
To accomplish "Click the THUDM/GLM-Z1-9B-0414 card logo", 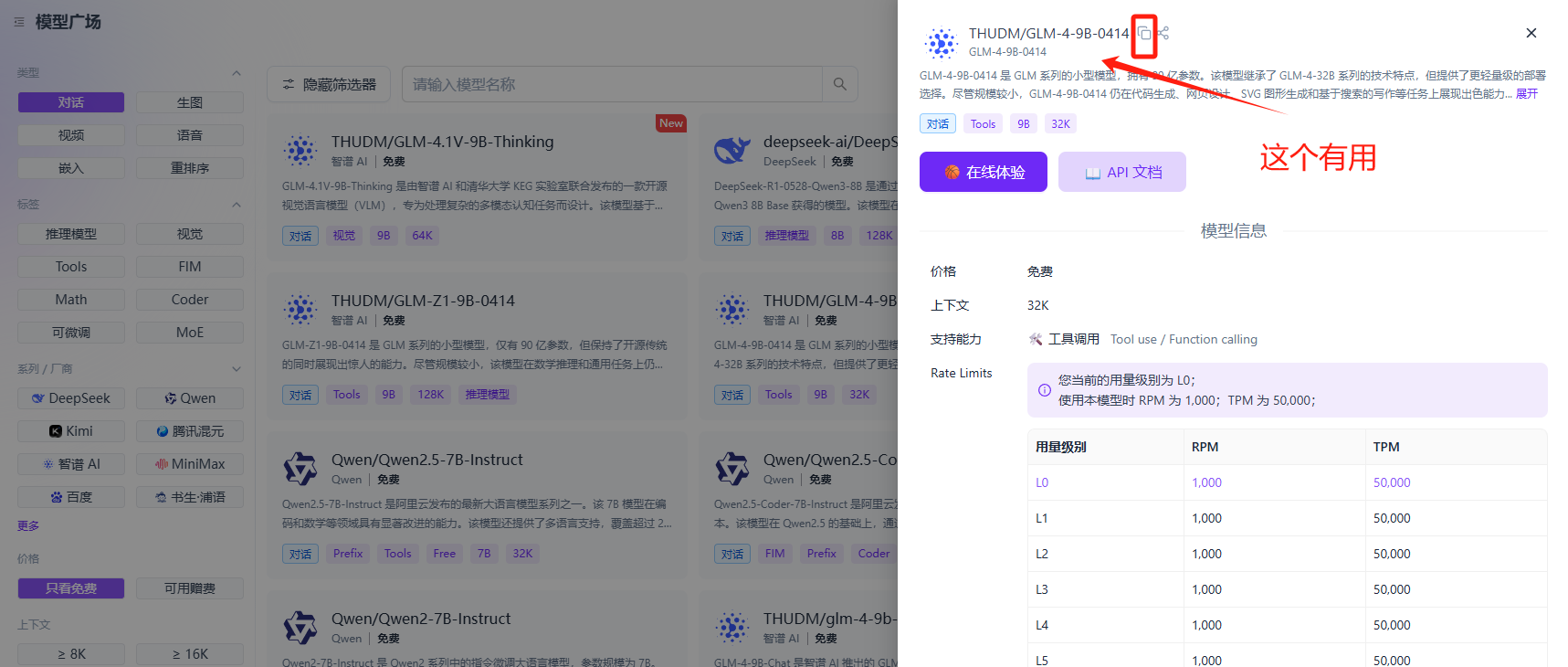I will (300, 310).
